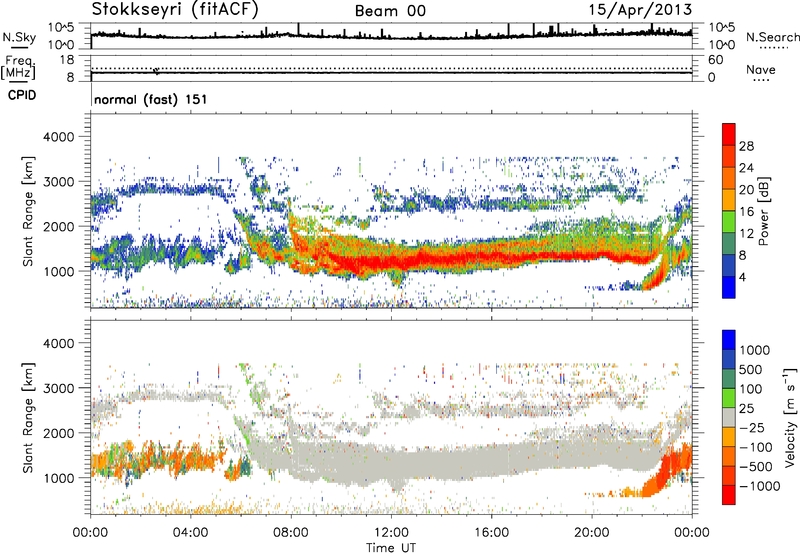Select the "Freq. [MHz]" axis label

coord(18,68)
